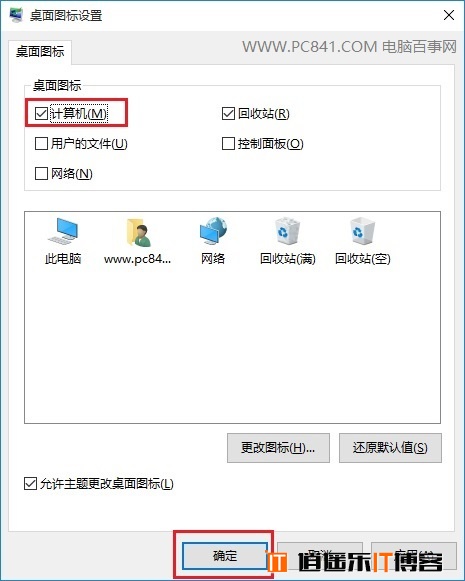
Task: Select the www.pc84... user folder icon
Action: [x=137, y=241]
